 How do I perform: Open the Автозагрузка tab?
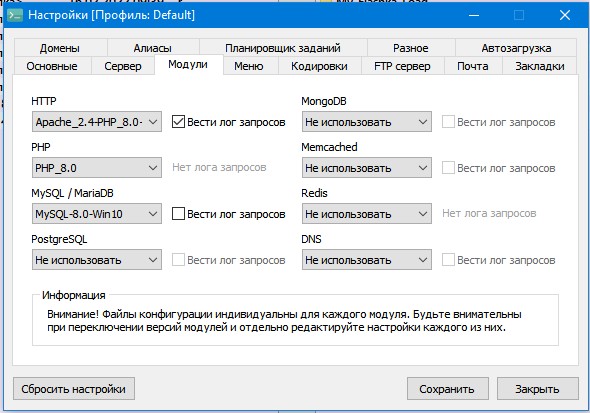(x=516, y=48)
